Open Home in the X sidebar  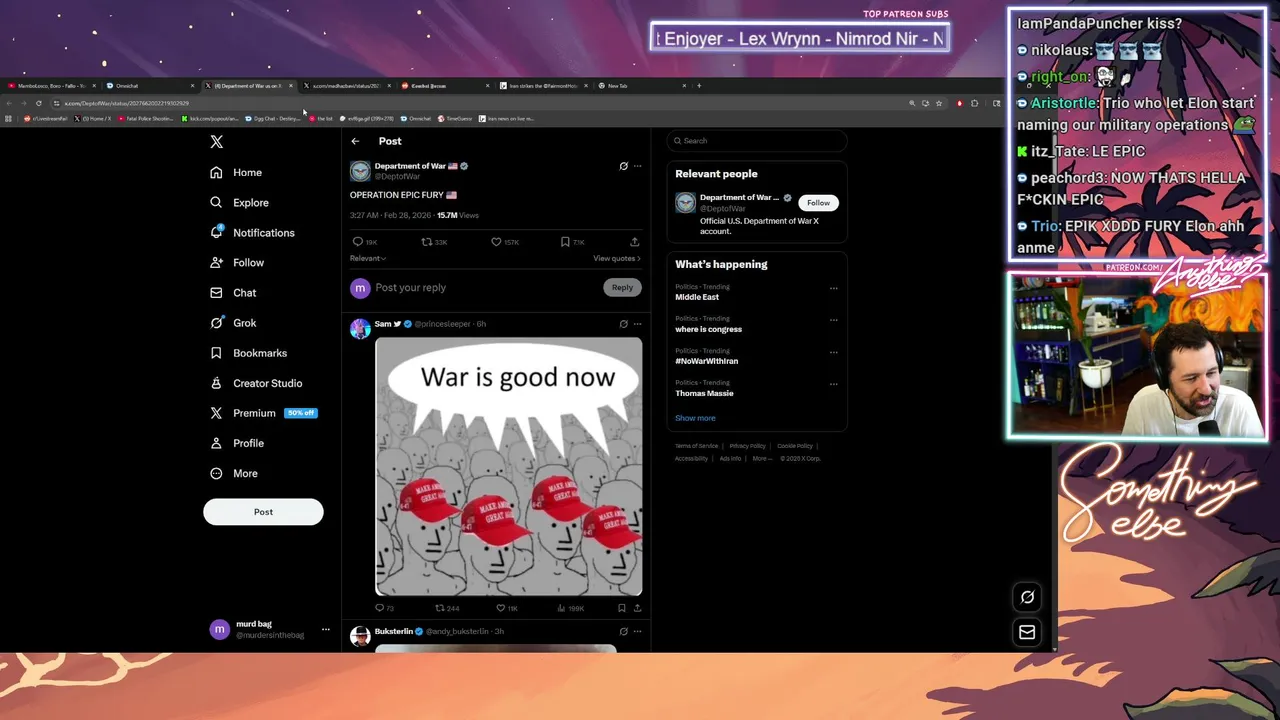pyautogui.click(x=236, y=172)
